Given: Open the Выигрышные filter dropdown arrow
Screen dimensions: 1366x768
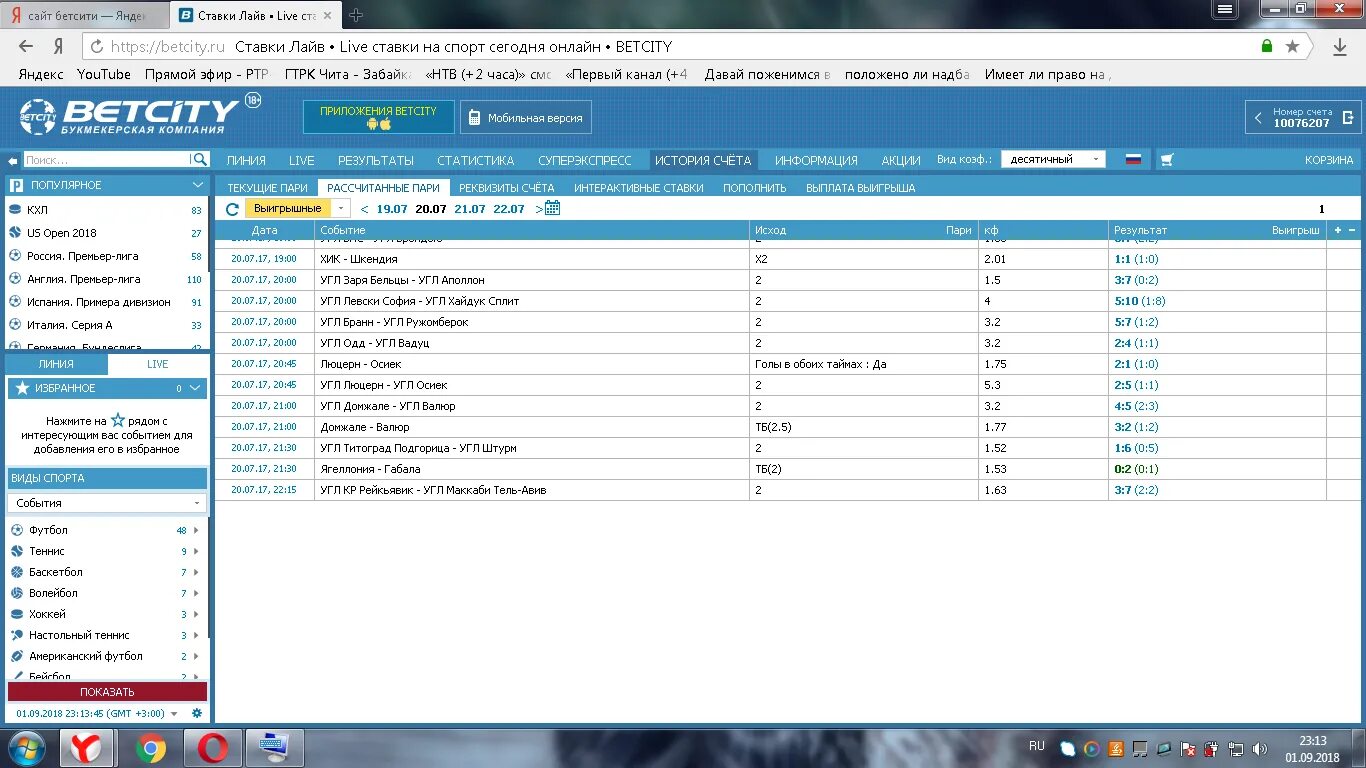Looking at the screenshot, I should pyautogui.click(x=341, y=209).
